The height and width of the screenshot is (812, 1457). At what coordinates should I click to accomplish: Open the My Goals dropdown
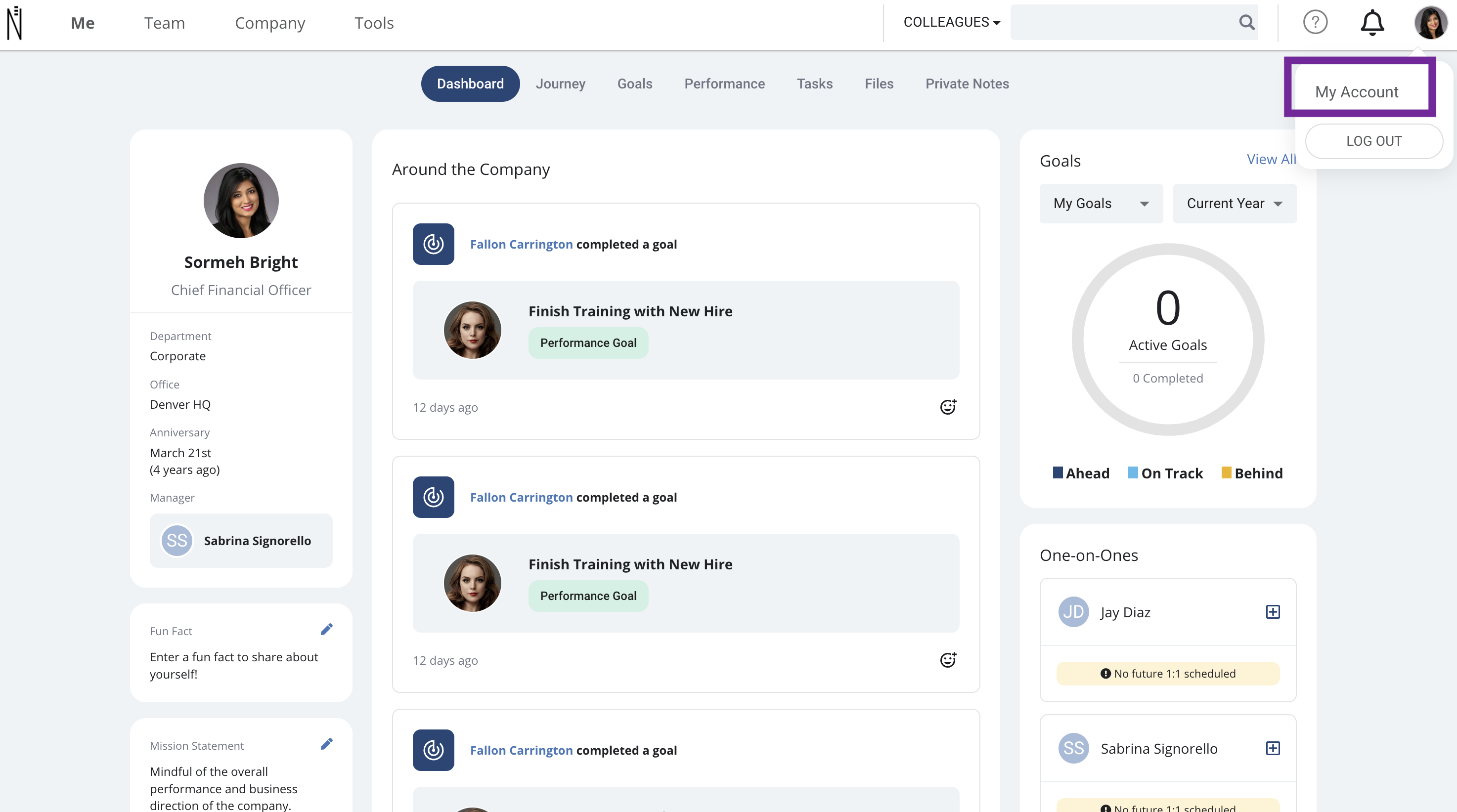click(x=1101, y=204)
